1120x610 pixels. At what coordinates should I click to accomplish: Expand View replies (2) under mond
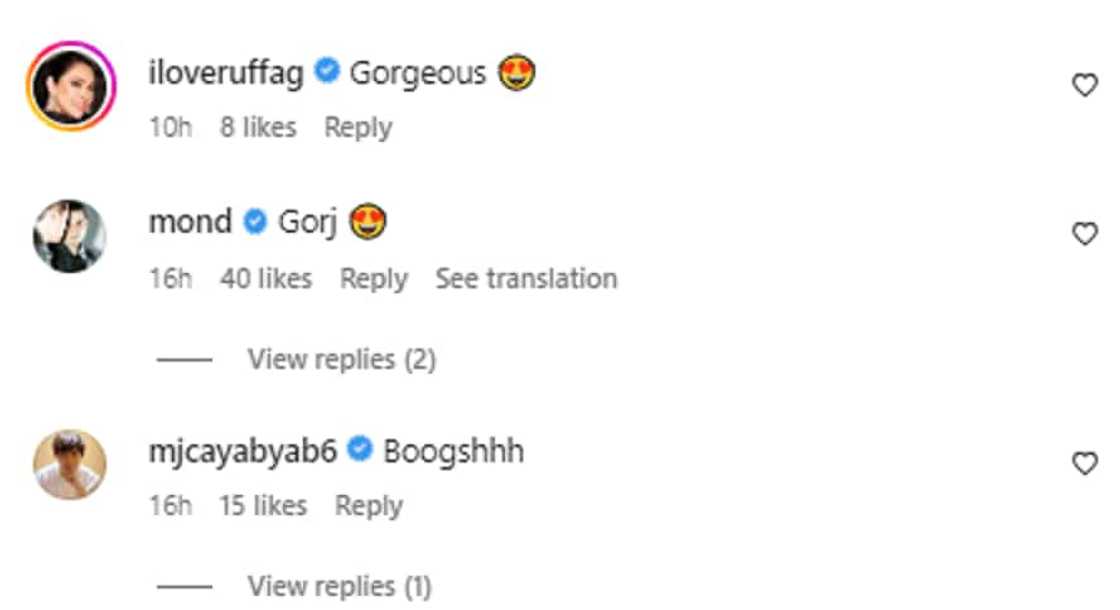341,359
